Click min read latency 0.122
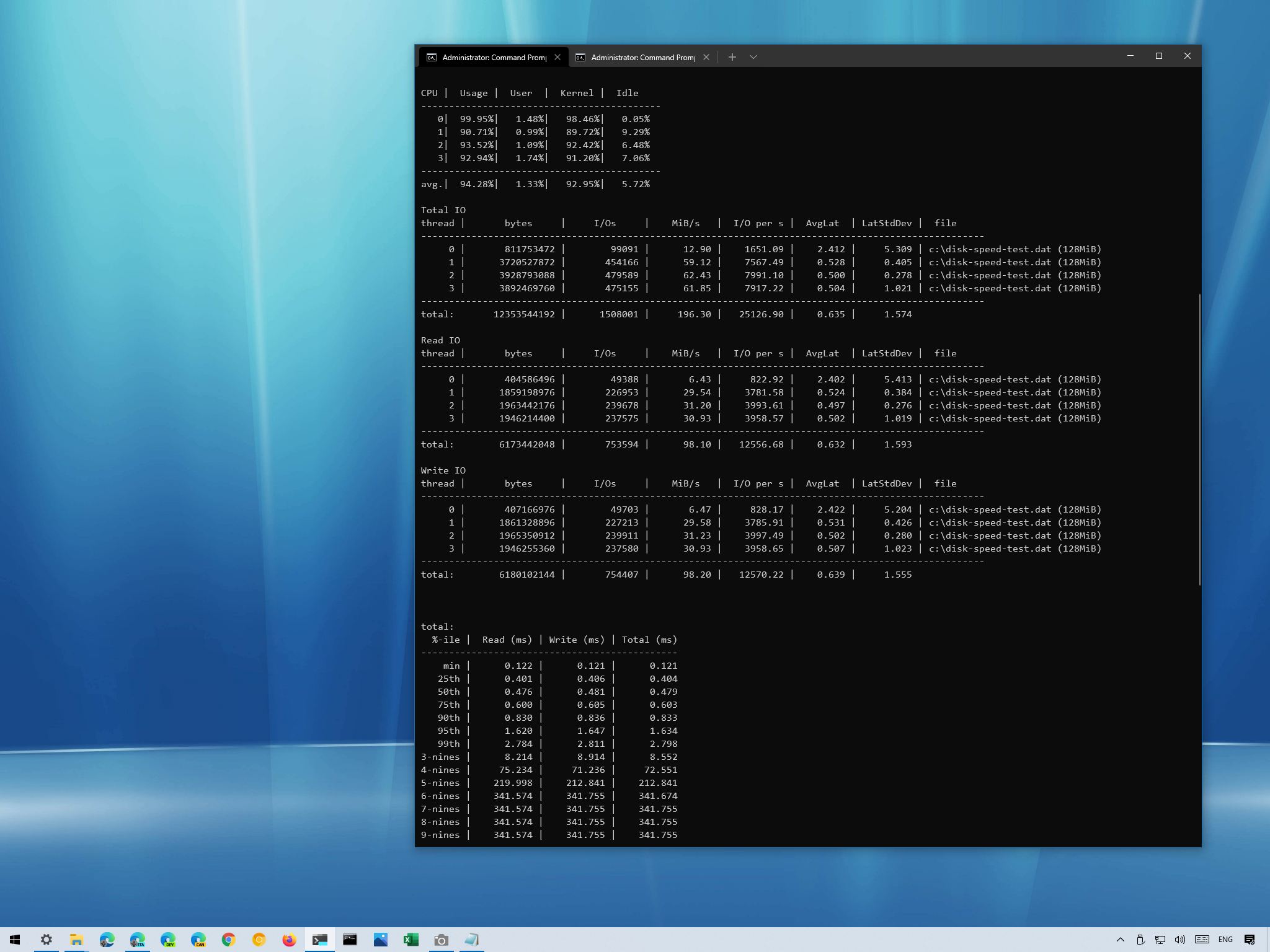 tap(518, 666)
